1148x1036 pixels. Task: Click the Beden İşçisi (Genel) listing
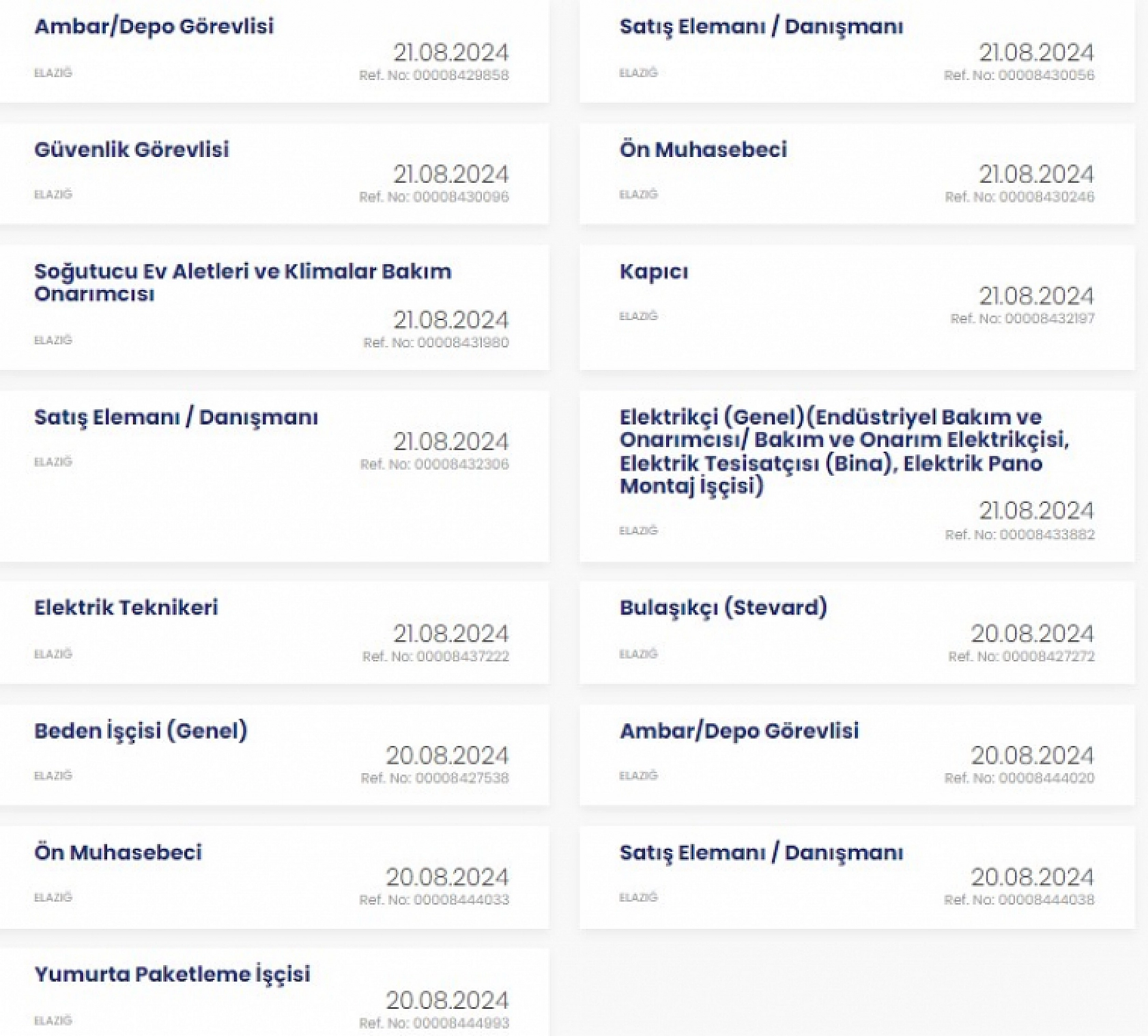(x=141, y=730)
